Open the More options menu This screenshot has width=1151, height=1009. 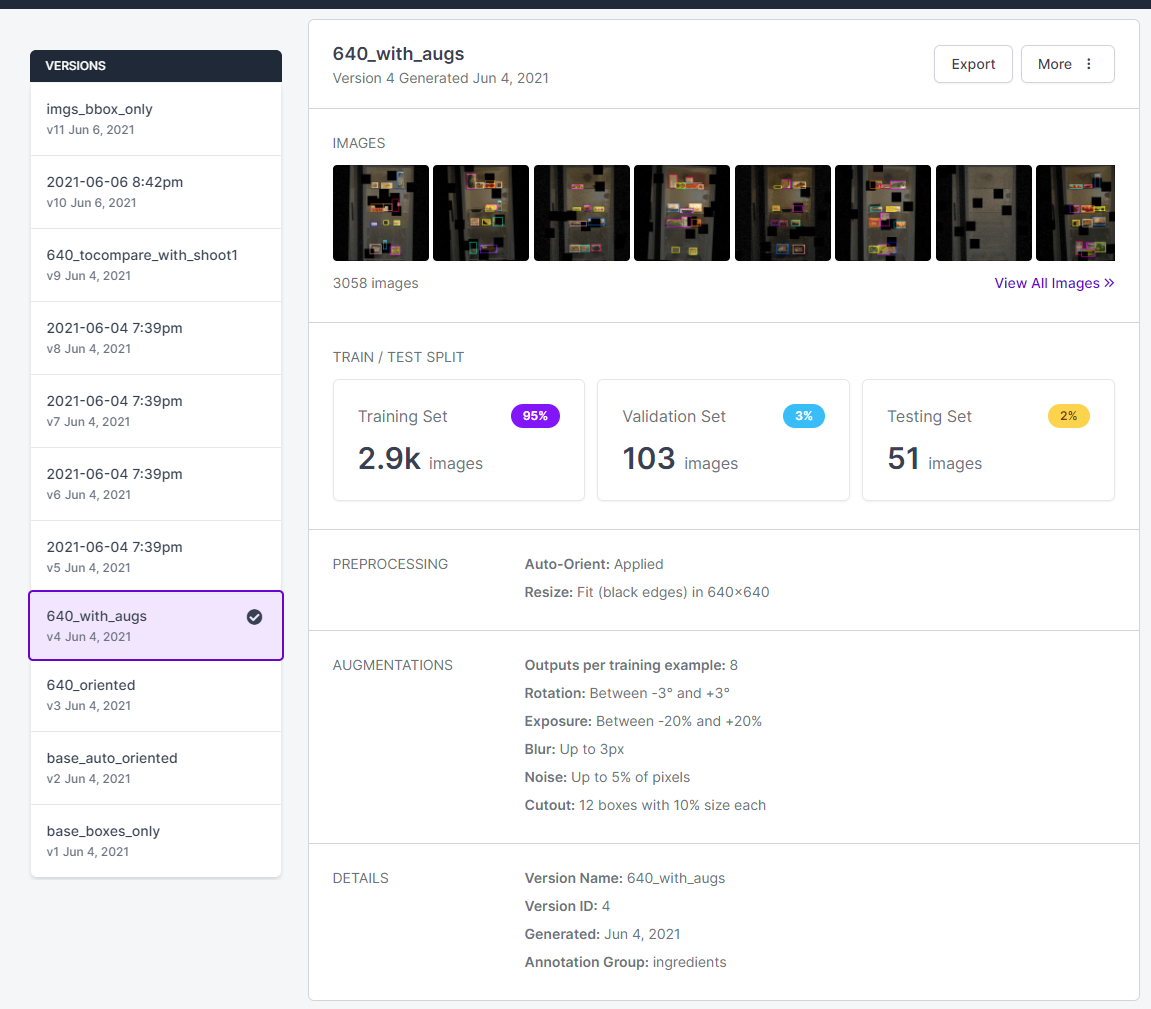(1067, 63)
